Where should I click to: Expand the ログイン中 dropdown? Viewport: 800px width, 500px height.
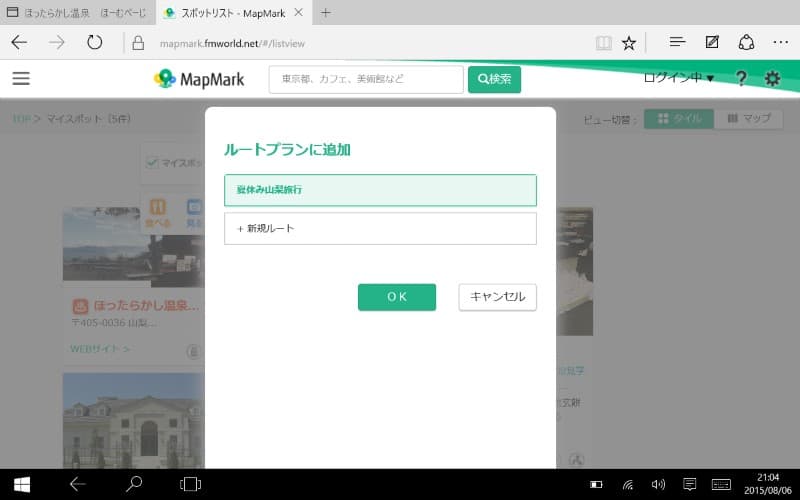pyautogui.click(x=679, y=78)
